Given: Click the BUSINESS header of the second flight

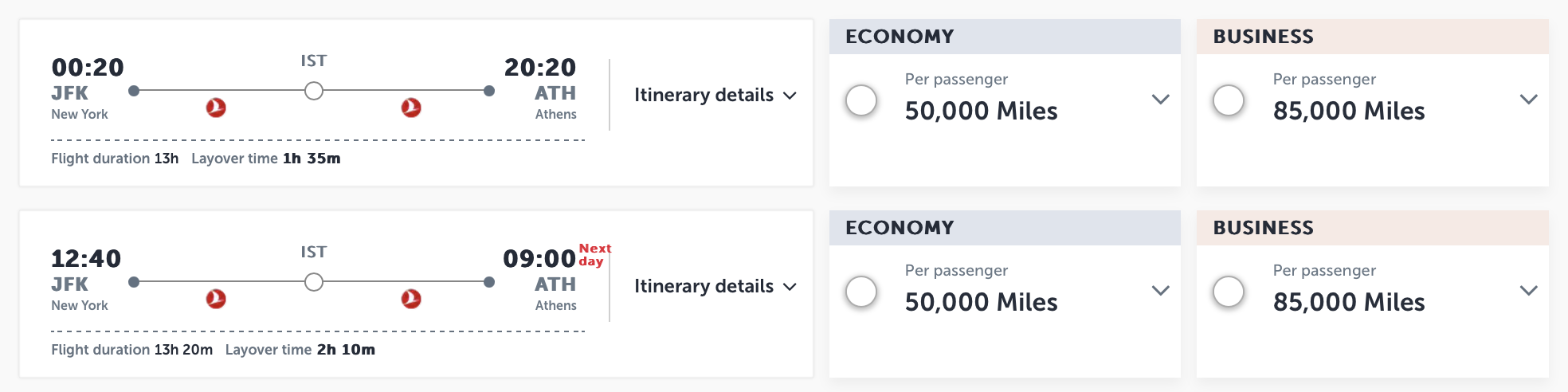Looking at the screenshot, I should (1373, 228).
